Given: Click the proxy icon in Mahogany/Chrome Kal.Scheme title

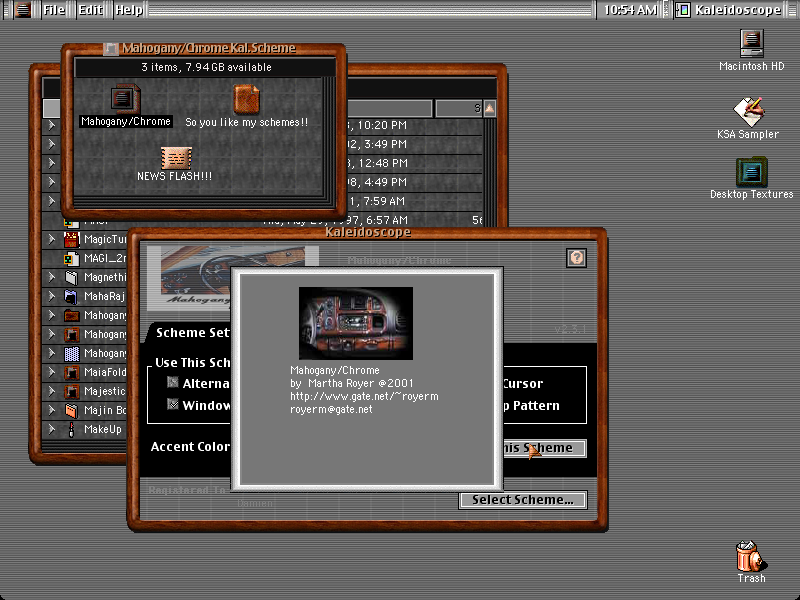Looking at the screenshot, I should click(x=111, y=48).
